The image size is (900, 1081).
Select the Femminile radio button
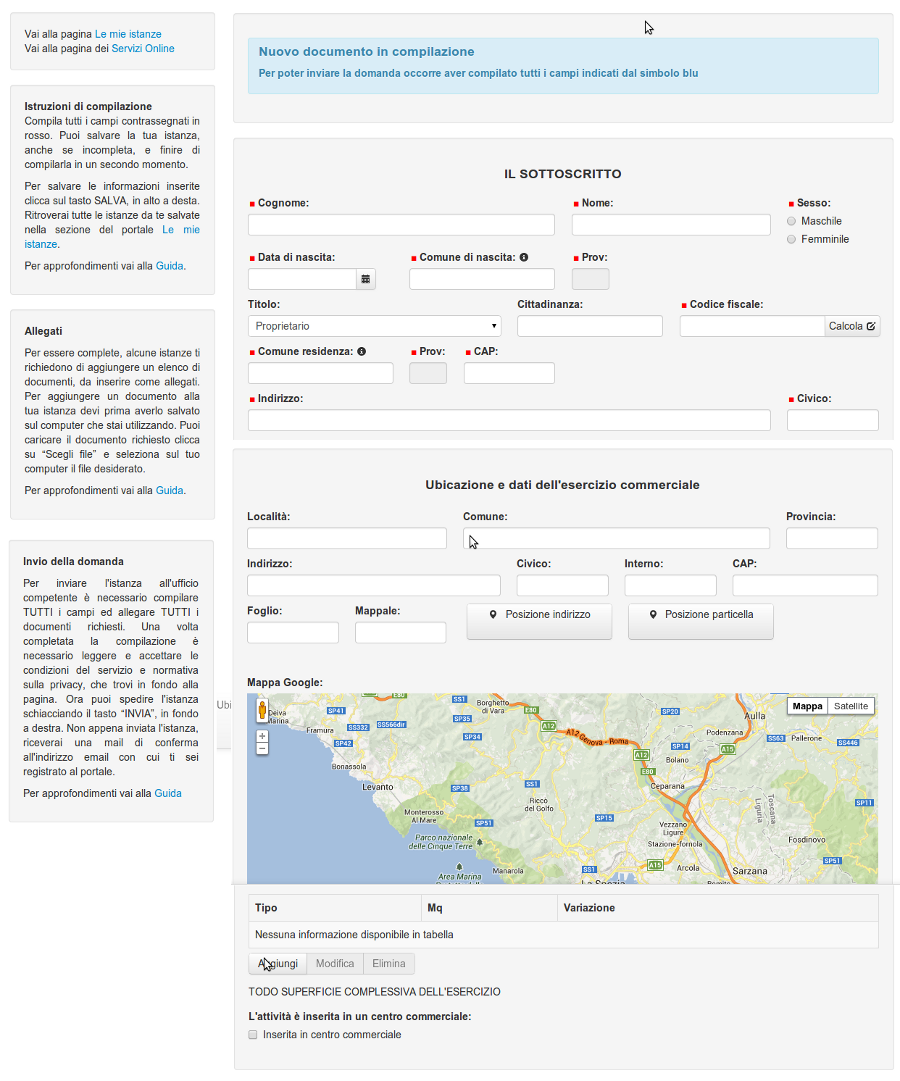[791, 239]
